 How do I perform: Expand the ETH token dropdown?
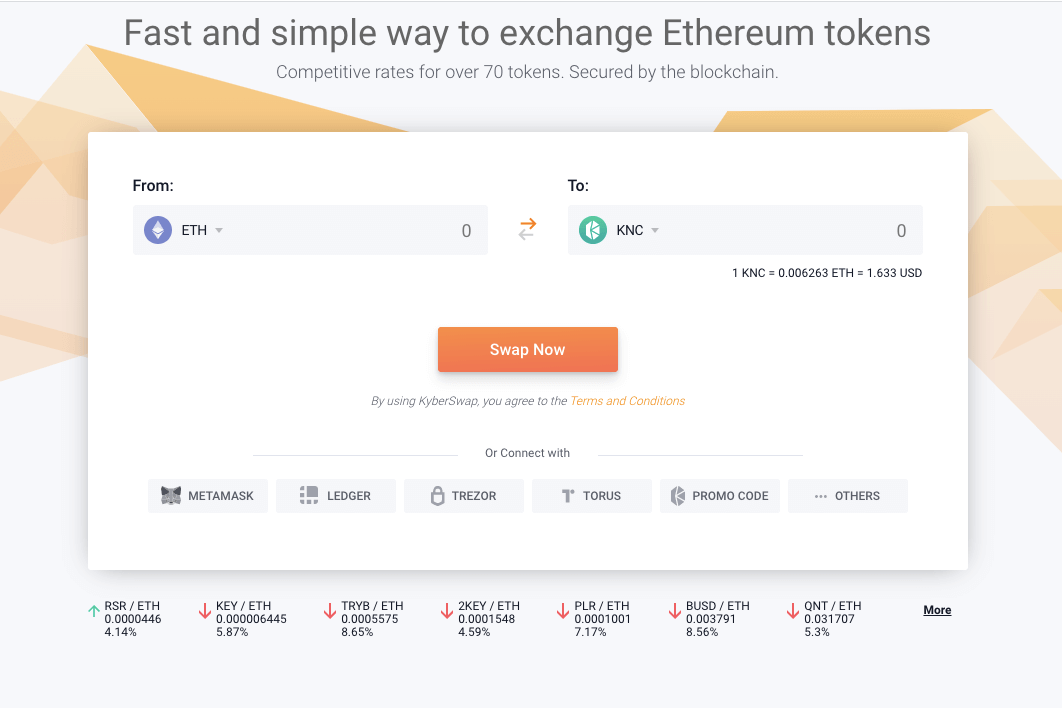point(219,230)
